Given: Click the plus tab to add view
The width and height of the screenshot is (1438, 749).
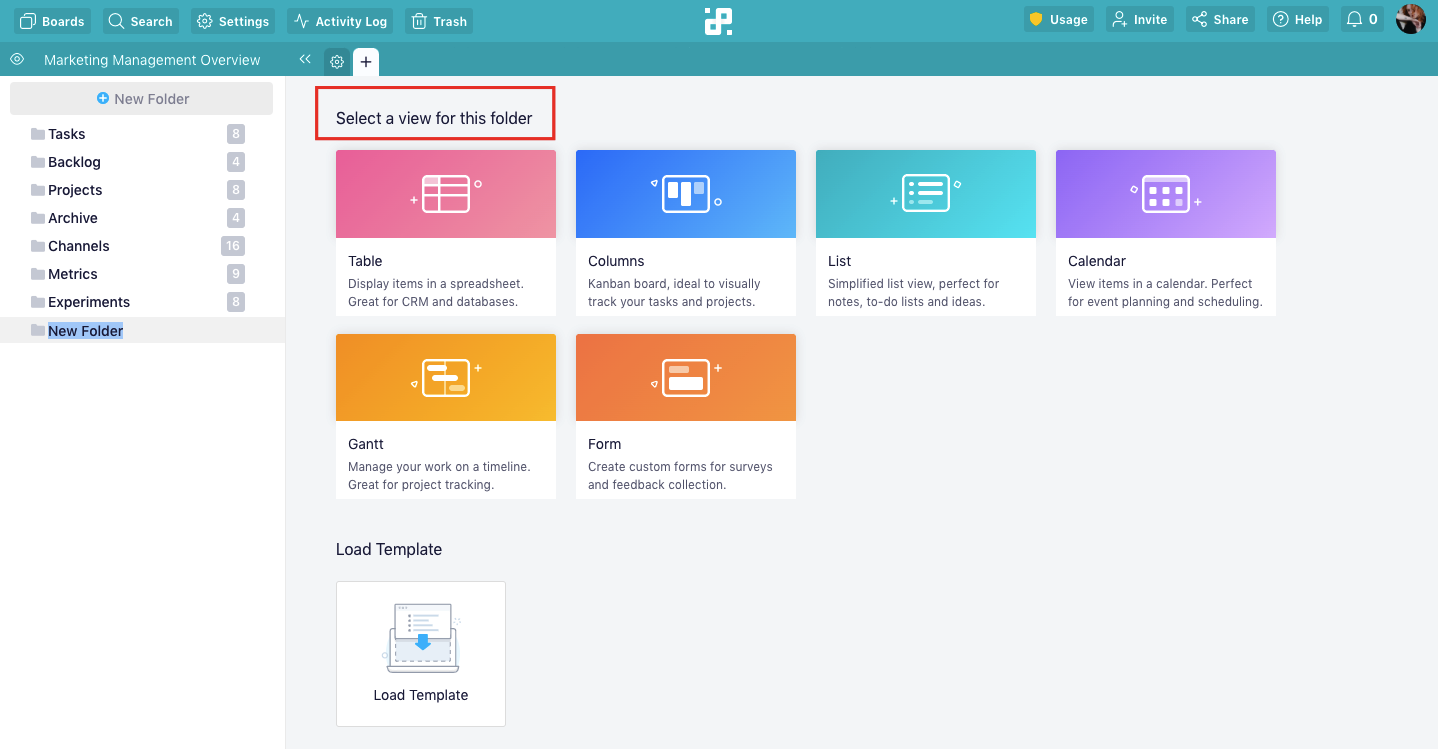Looking at the screenshot, I should pos(366,62).
